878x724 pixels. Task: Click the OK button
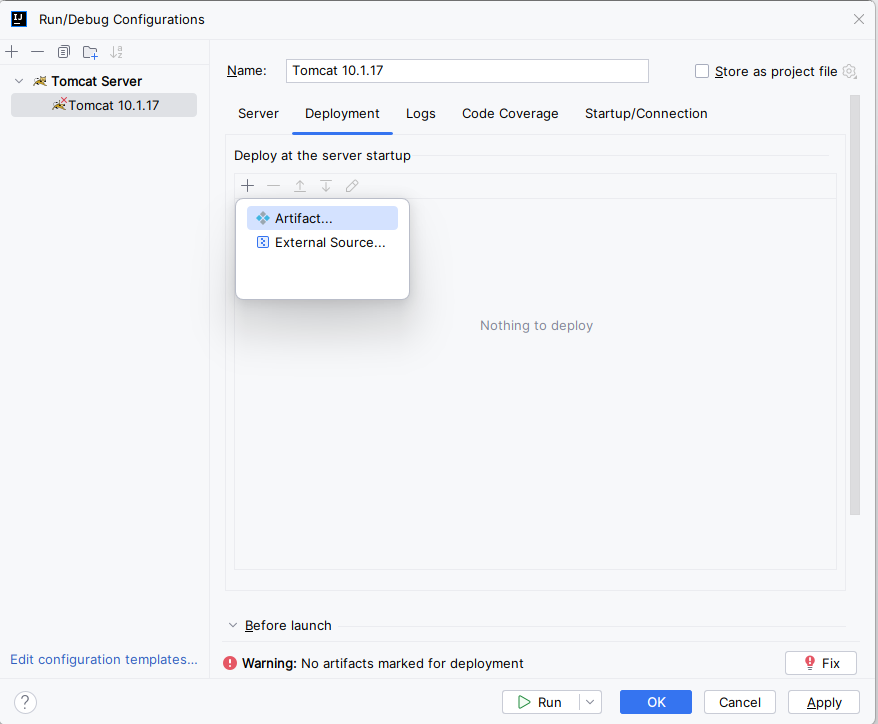[656, 702]
